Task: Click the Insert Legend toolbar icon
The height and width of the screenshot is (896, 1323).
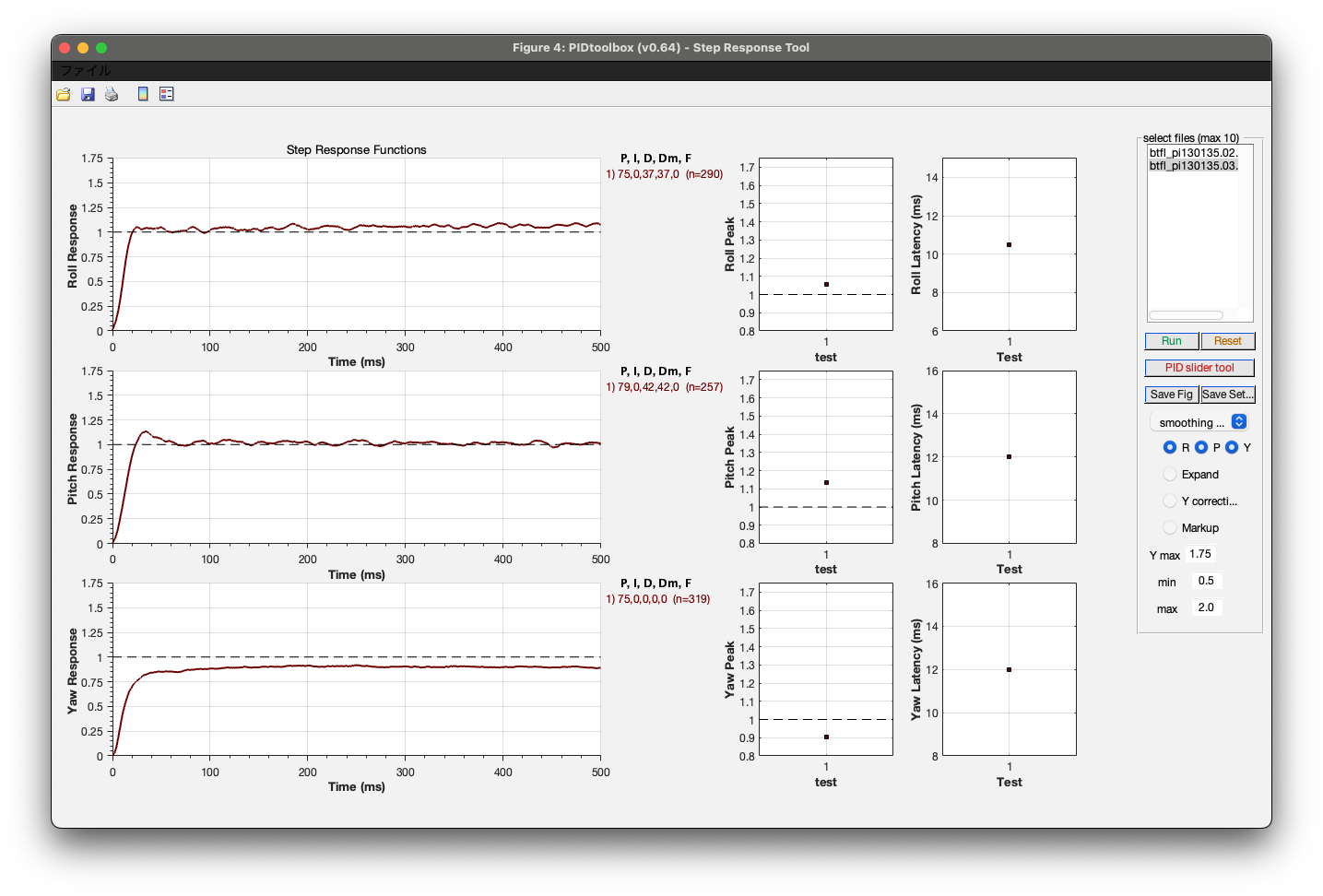Action: [x=167, y=94]
